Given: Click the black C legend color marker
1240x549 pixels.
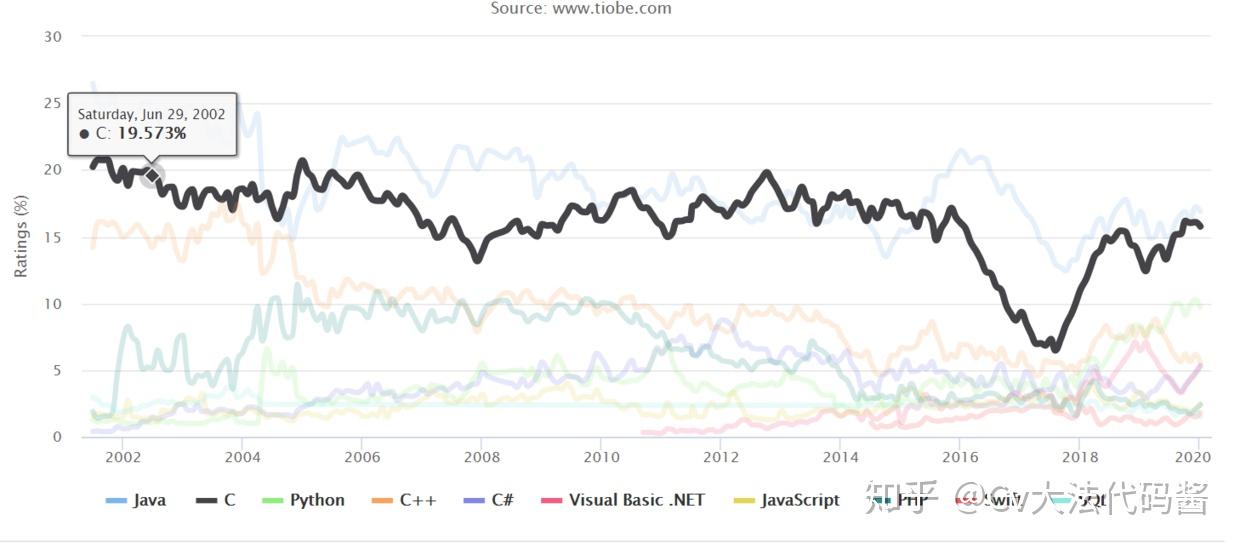Looking at the screenshot, I should (x=207, y=500).
